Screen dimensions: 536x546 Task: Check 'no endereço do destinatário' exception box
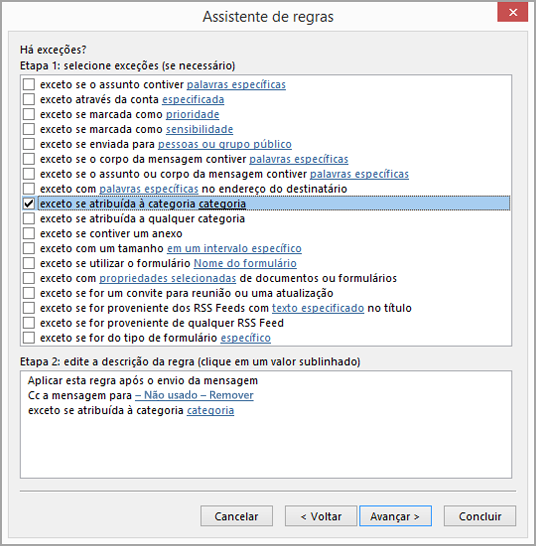pos(29,189)
